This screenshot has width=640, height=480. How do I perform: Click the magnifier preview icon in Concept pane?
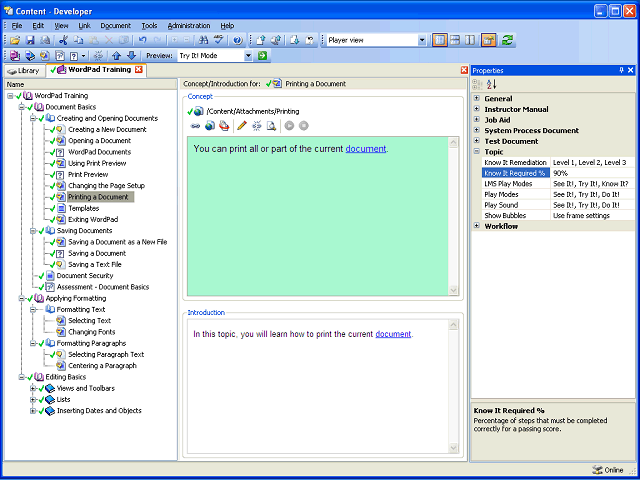tap(271, 126)
